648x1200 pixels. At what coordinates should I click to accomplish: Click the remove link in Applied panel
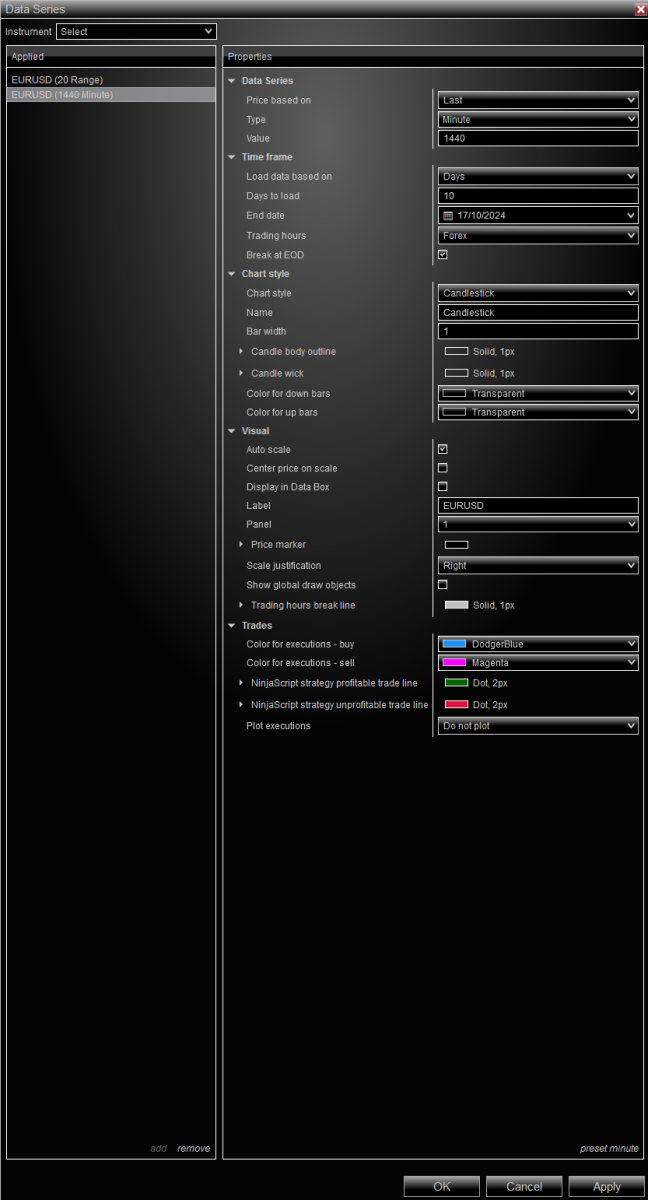click(x=194, y=1148)
